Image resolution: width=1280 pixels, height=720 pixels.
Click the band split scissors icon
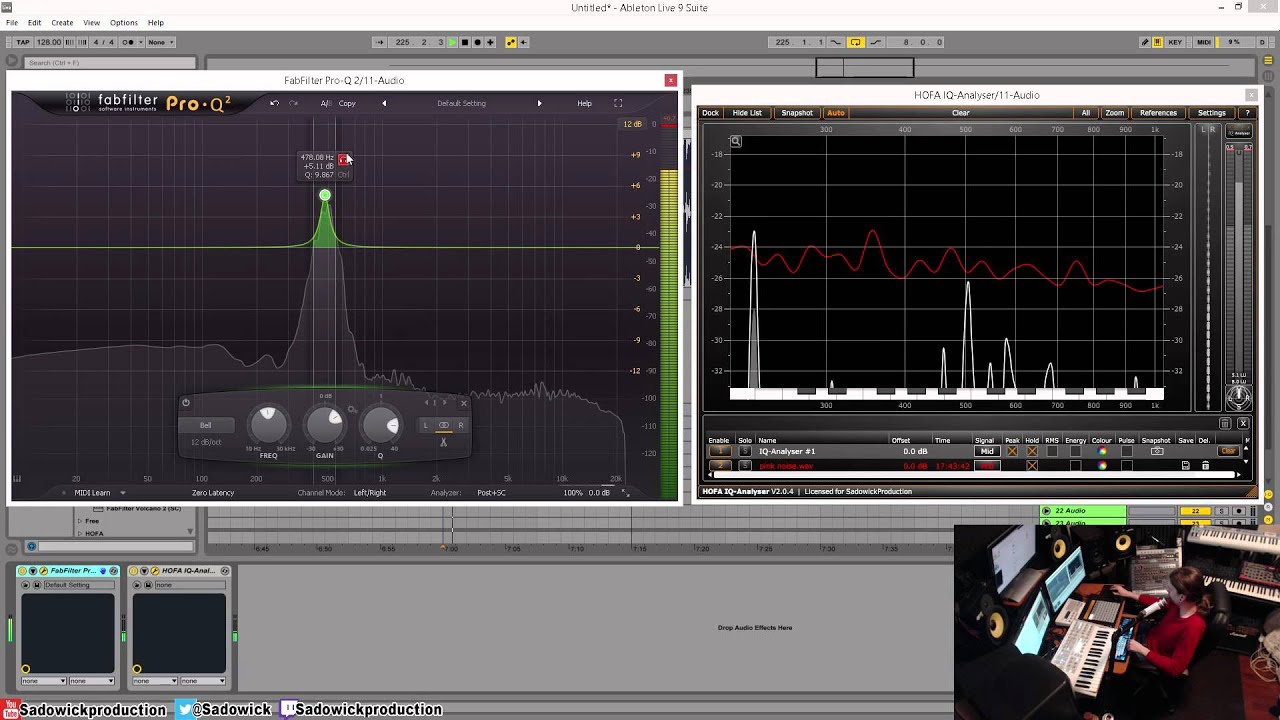pos(443,441)
